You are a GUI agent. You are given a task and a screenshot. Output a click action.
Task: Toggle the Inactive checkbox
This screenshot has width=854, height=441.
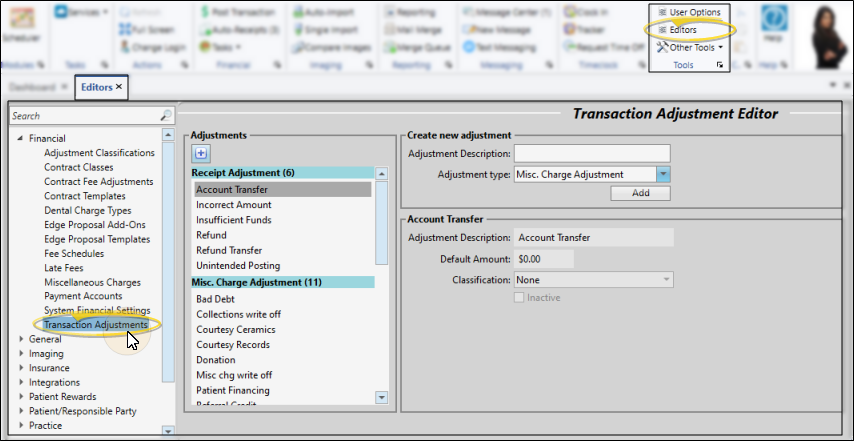[519, 298]
